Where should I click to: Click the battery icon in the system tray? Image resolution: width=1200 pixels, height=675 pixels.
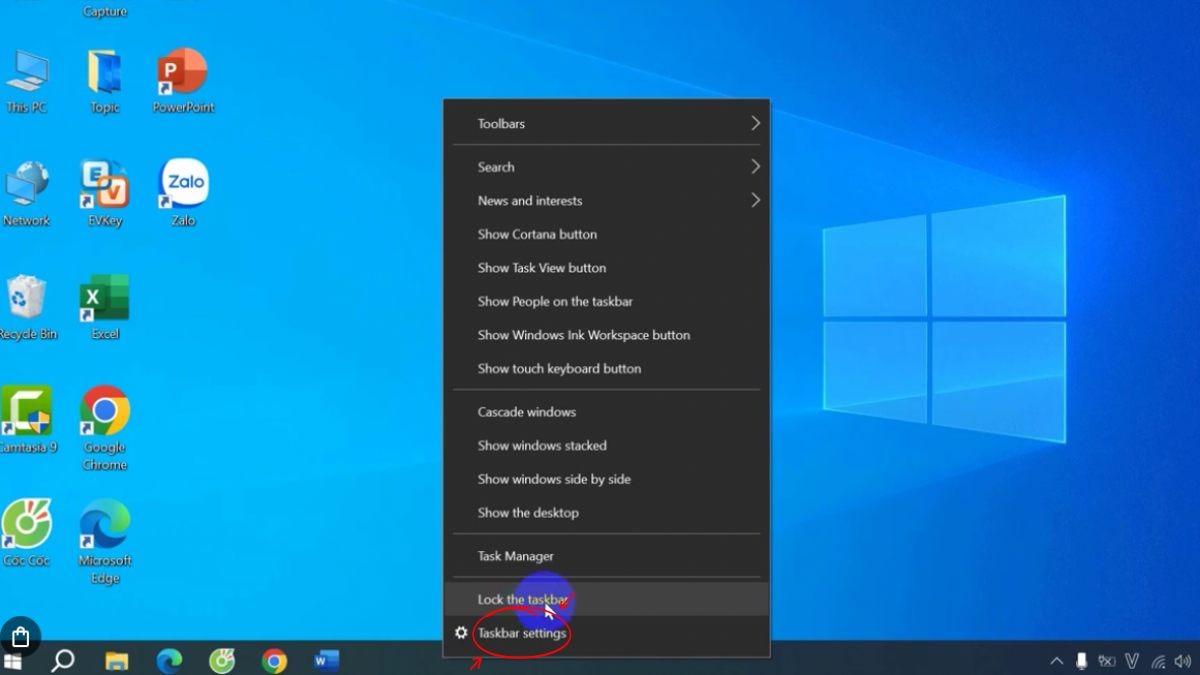(x=1106, y=661)
